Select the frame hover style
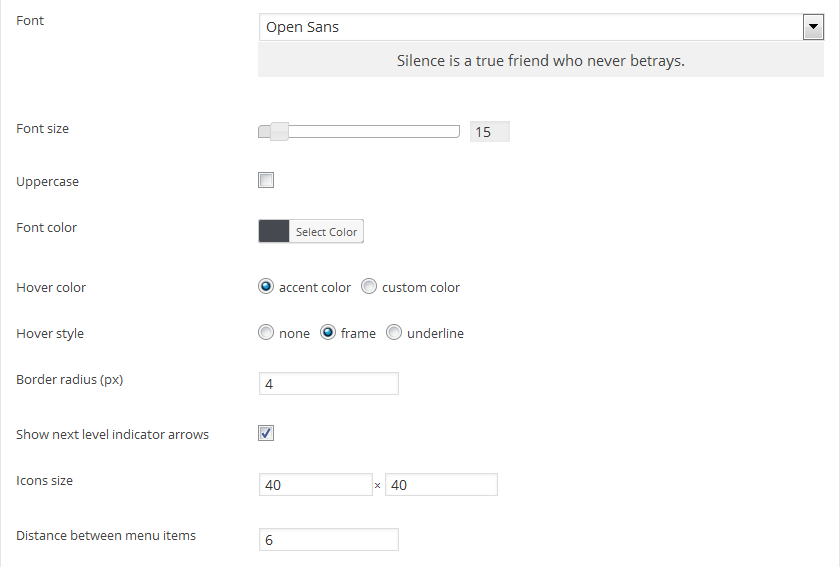 328,333
